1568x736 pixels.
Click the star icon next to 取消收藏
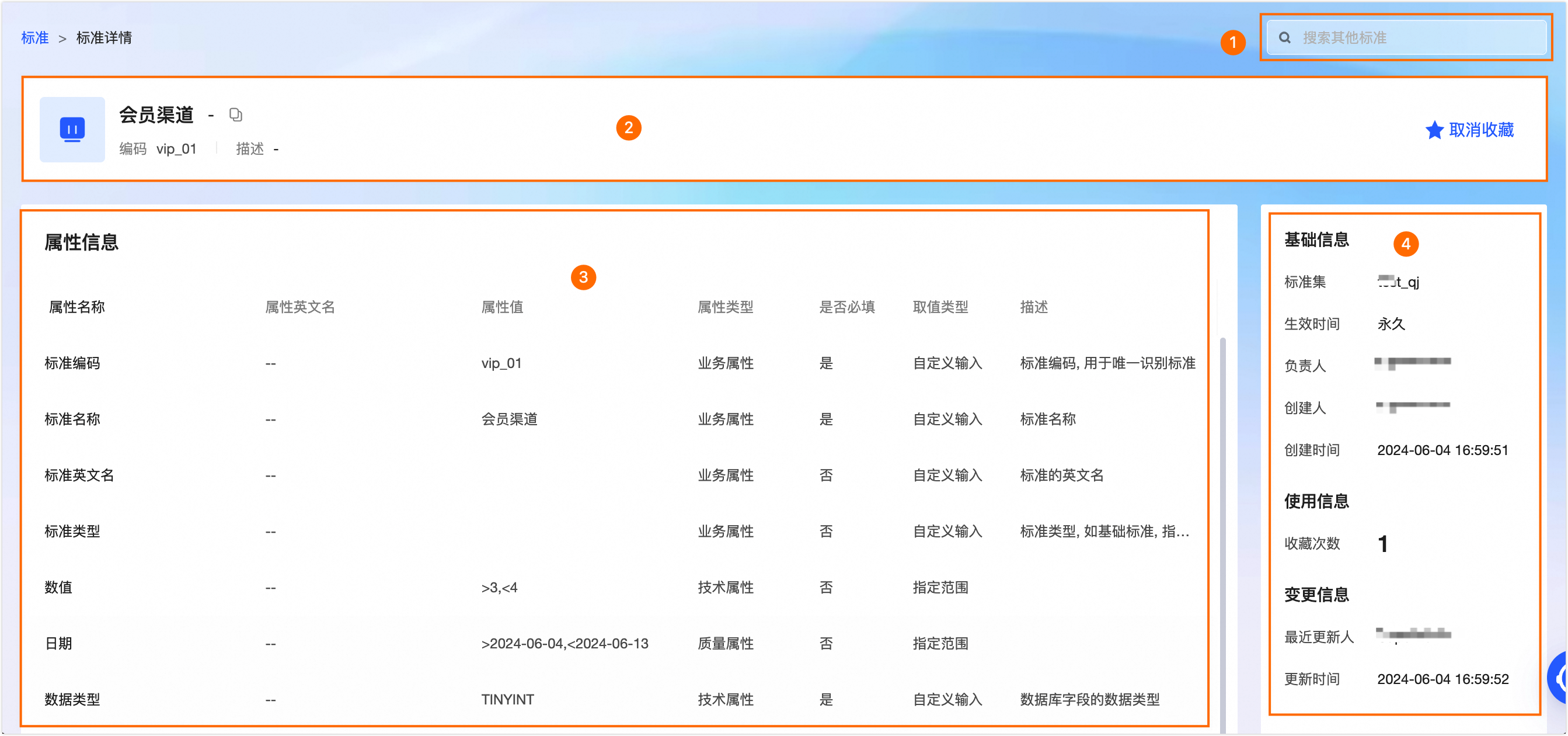(1434, 130)
